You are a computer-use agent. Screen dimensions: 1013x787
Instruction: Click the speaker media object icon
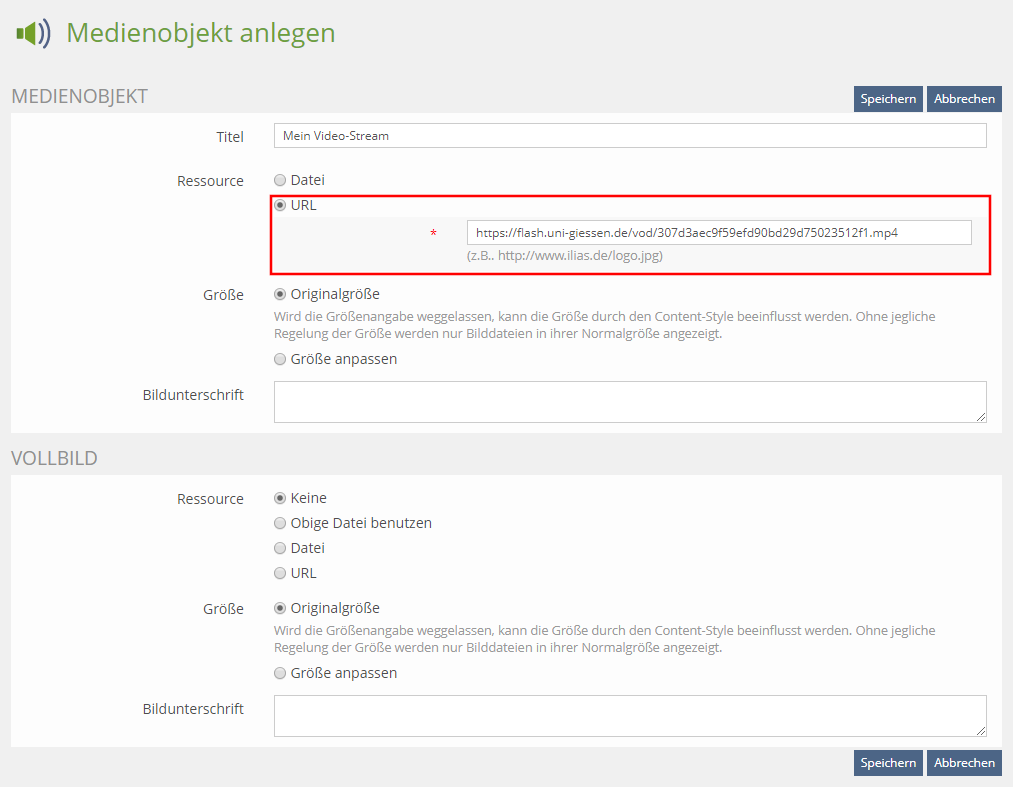(x=33, y=34)
